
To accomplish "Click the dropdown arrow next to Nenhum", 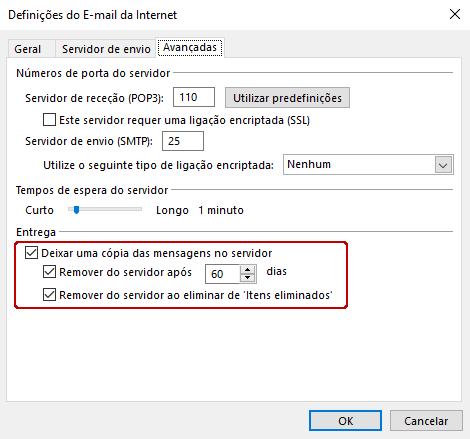I will tap(443, 165).
